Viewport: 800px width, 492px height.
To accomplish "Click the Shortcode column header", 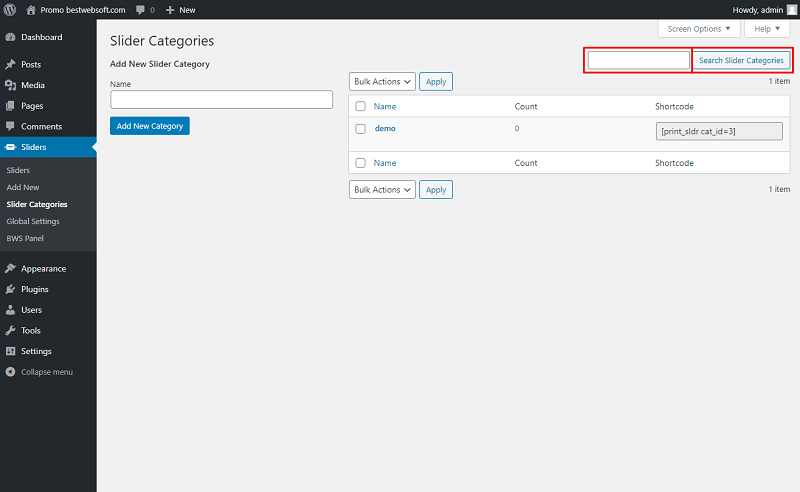I will click(674, 106).
